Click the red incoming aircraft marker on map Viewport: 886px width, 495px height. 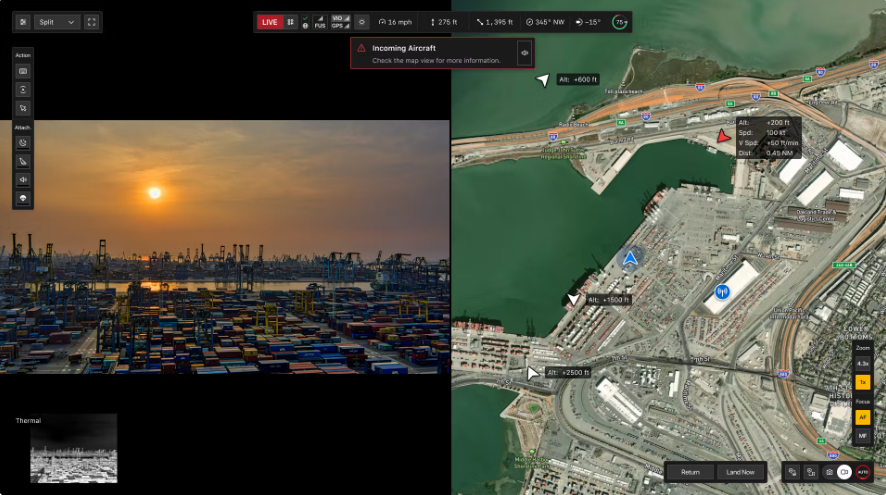pyautogui.click(x=723, y=136)
